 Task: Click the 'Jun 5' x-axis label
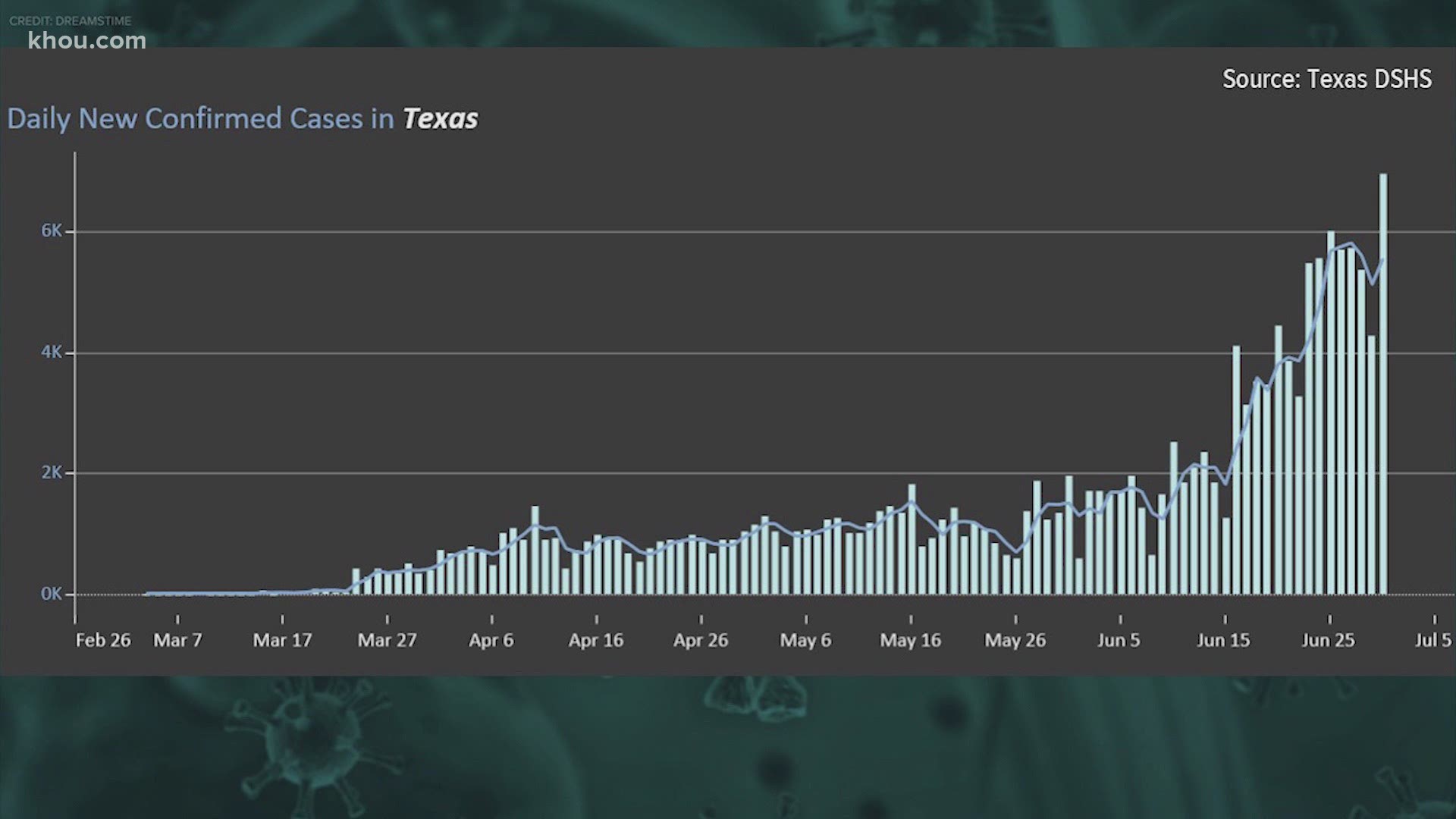tap(1119, 640)
